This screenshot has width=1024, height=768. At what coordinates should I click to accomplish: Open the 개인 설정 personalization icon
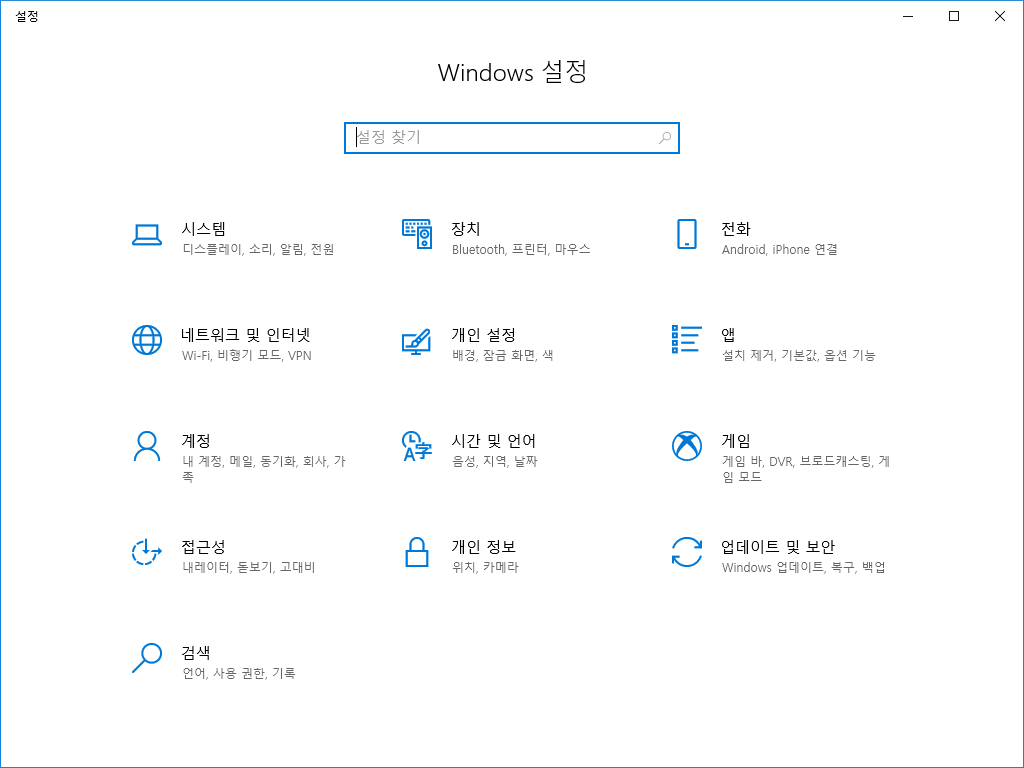[x=416, y=340]
